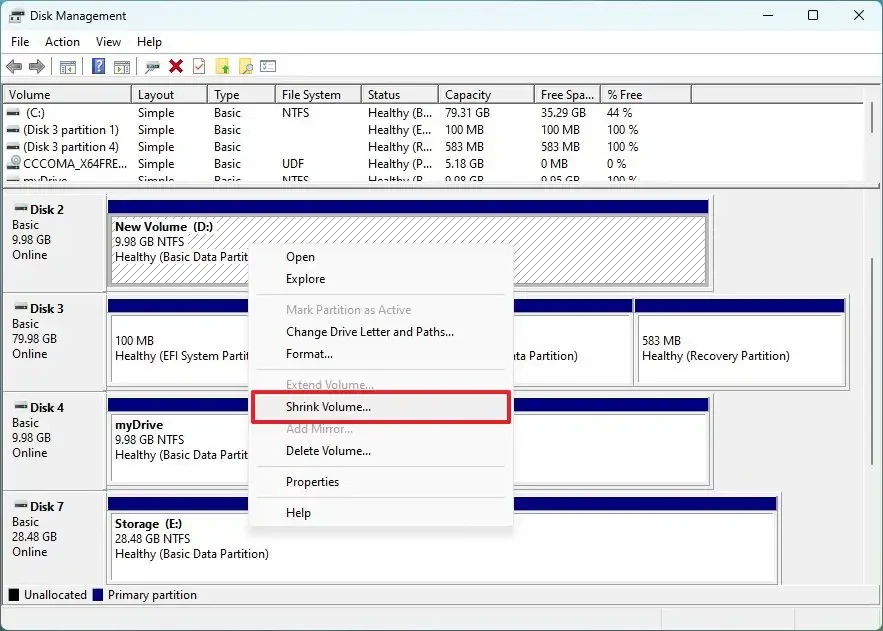Click the disk Properties toolbar icon
883x631 pixels.
(268, 68)
